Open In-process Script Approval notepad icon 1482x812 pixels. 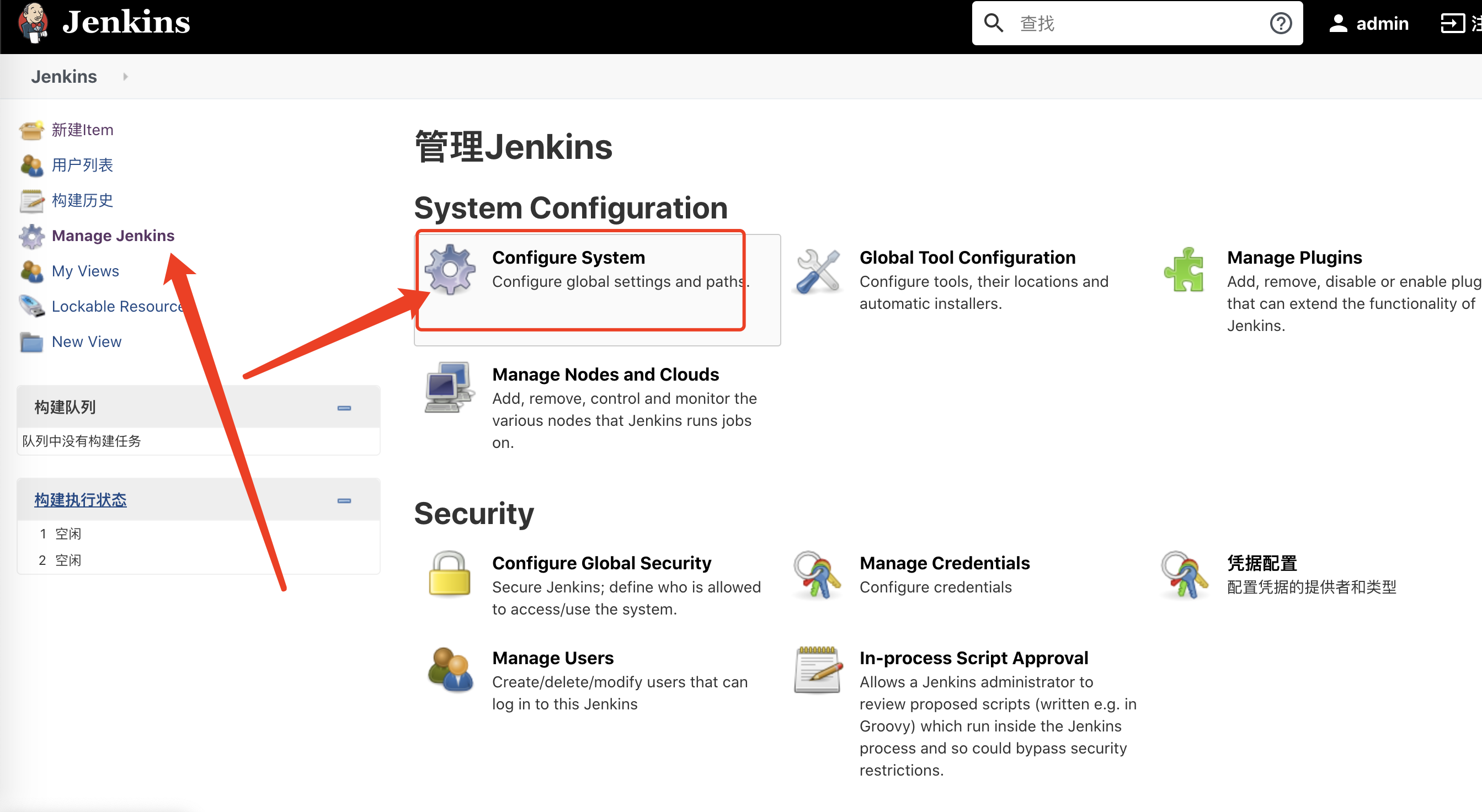click(818, 670)
